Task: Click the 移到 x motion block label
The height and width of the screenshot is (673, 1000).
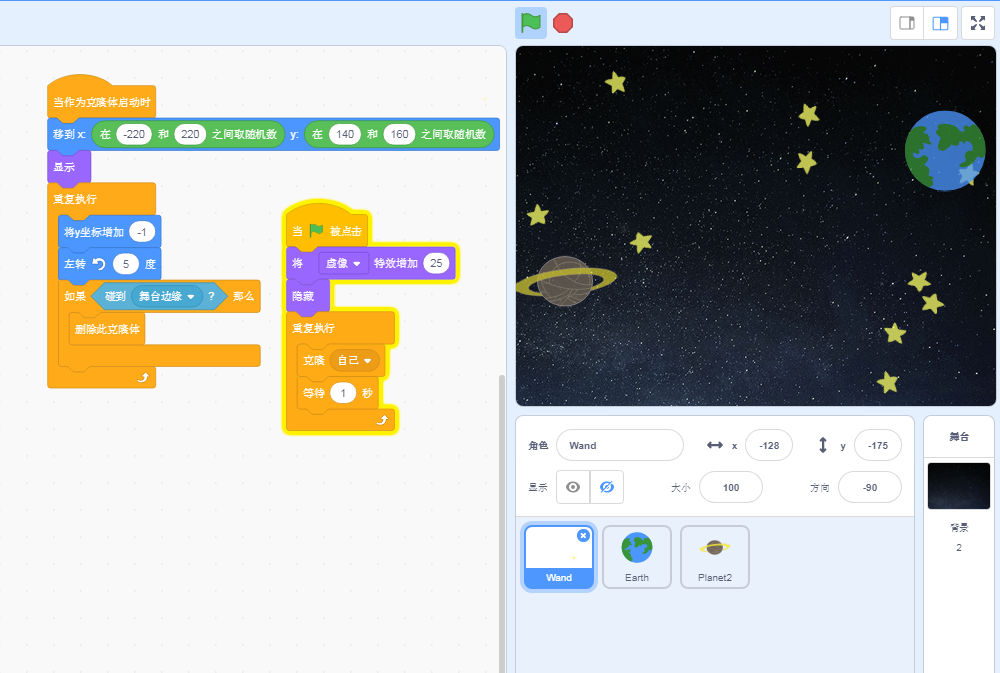Action: pos(69,134)
